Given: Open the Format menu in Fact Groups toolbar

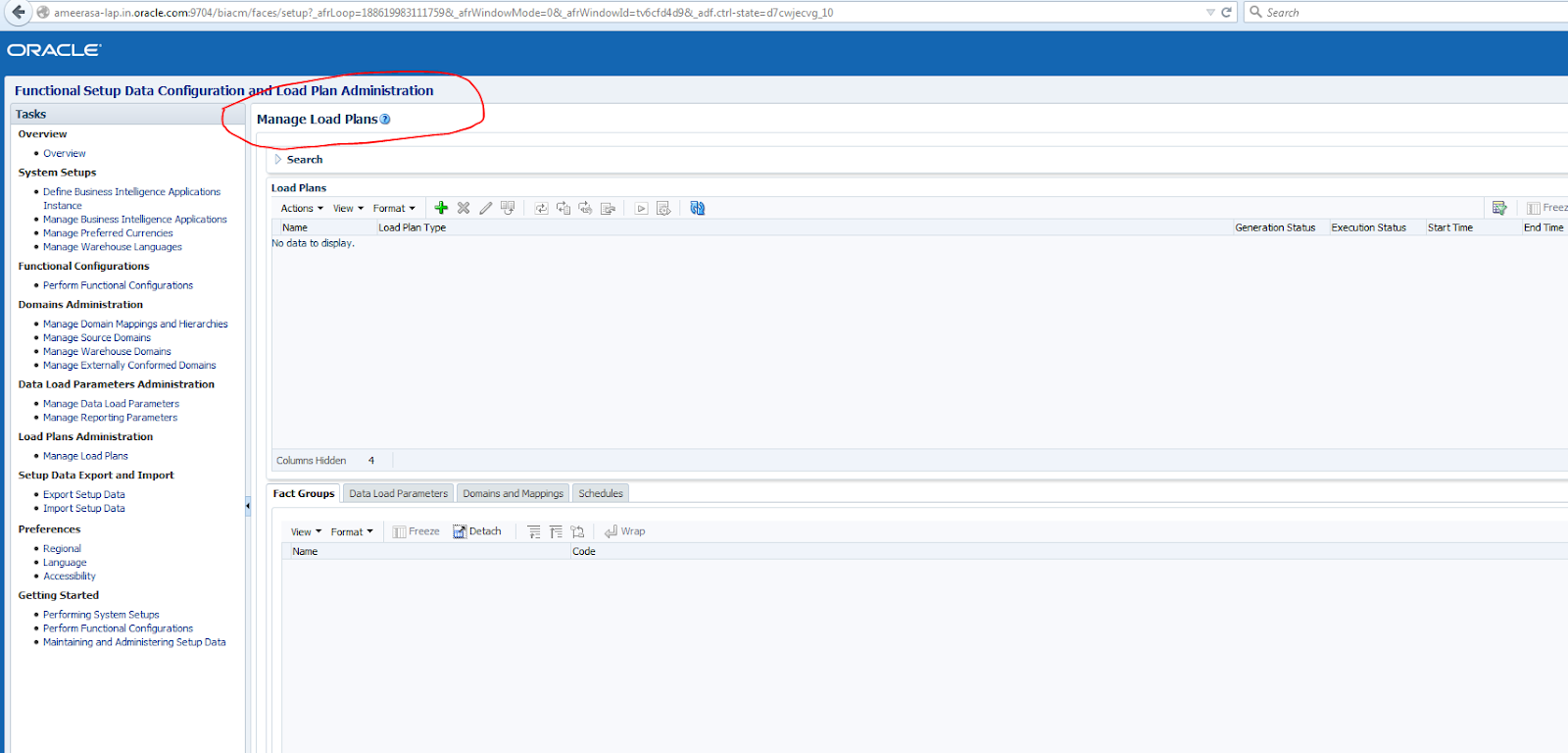Looking at the screenshot, I should [x=352, y=531].
